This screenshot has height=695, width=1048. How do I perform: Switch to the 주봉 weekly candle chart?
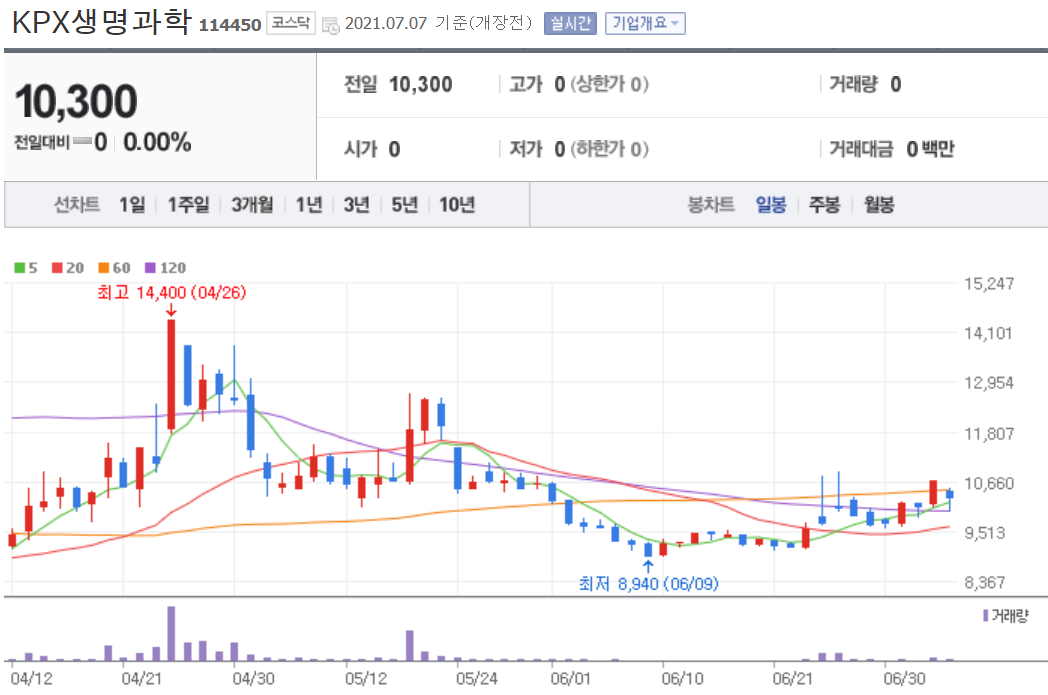coord(824,204)
